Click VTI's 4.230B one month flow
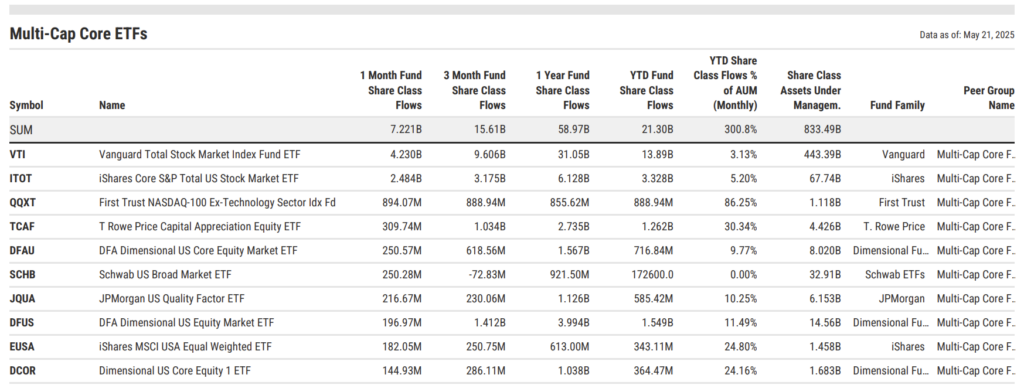This screenshot has width=1024, height=385. click(405, 155)
